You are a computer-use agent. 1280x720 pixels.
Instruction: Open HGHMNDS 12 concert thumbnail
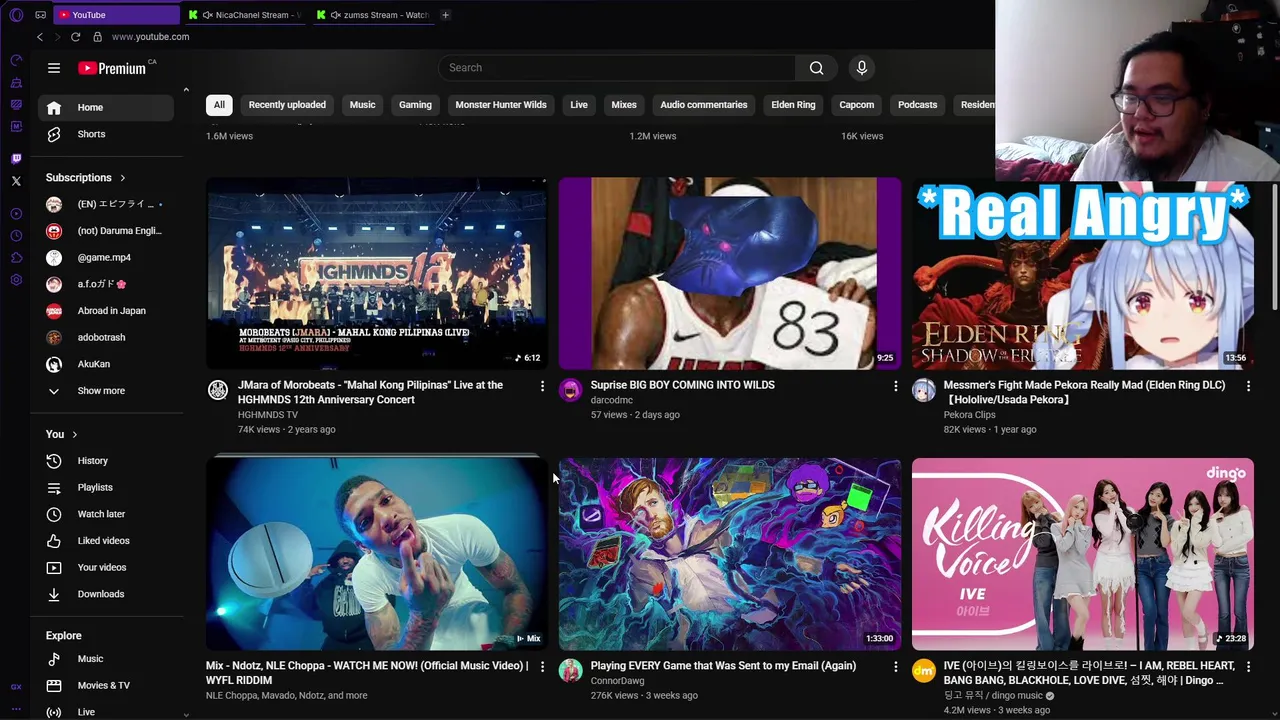[x=377, y=274]
